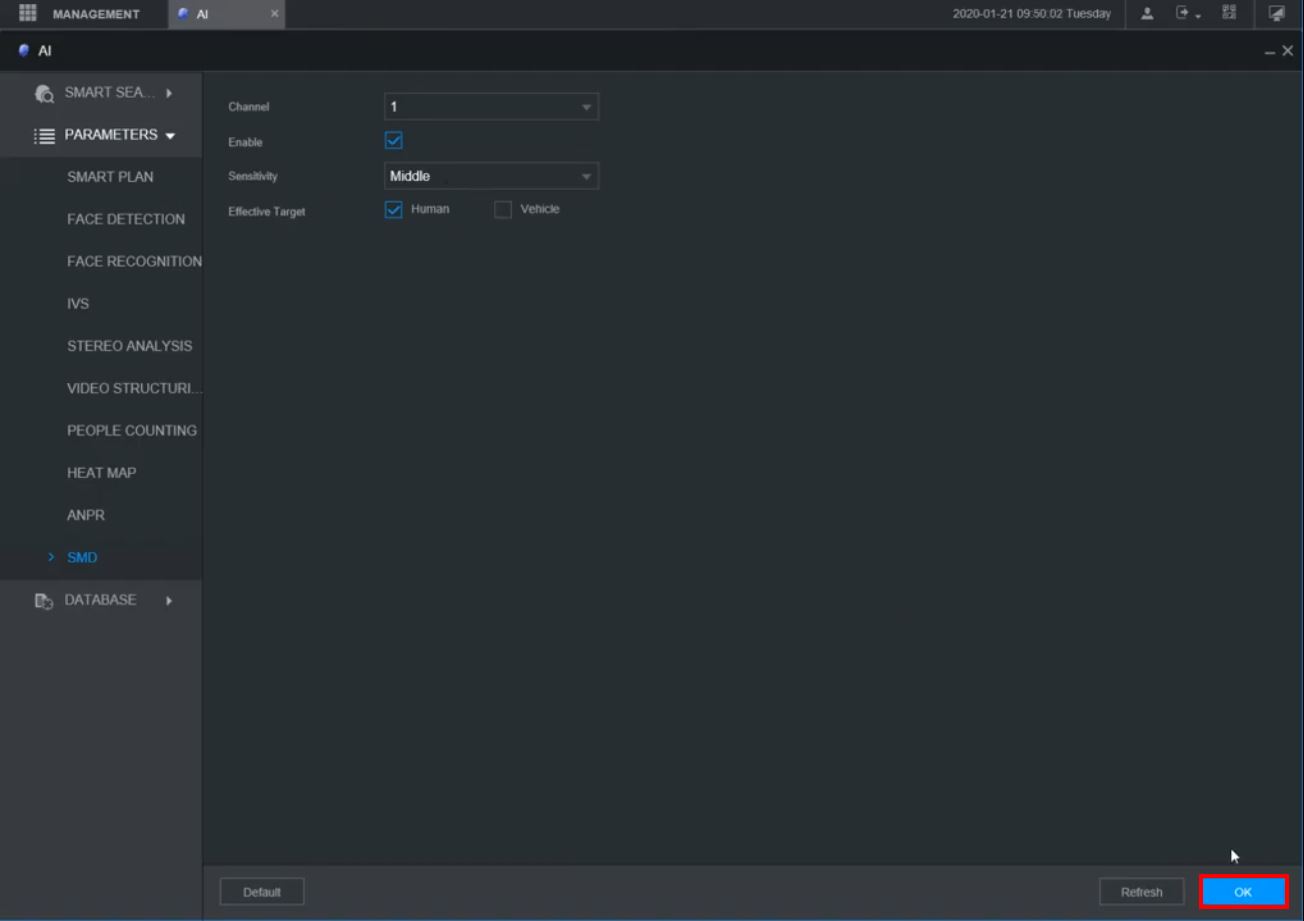Open Stereo Analysis settings

(129, 346)
